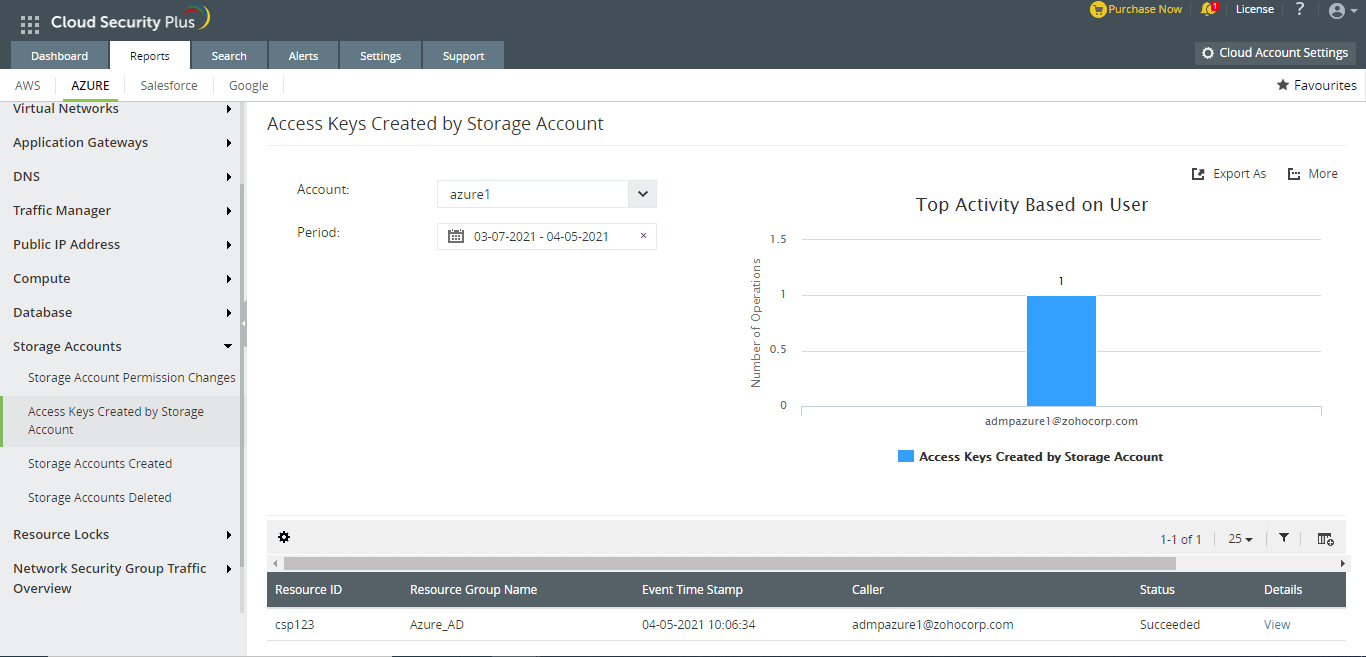The height and width of the screenshot is (657, 1366).
Task: Click the License link
Action: pyautogui.click(x=1254, y=9)
